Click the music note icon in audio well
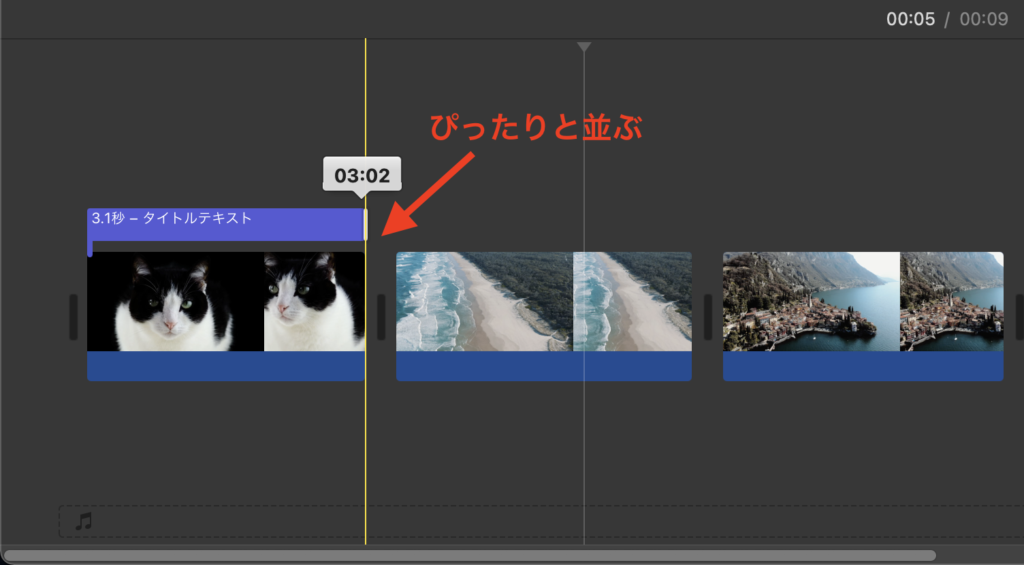The height and width of the screenshot is (565, 1024). tap(84, 521)
